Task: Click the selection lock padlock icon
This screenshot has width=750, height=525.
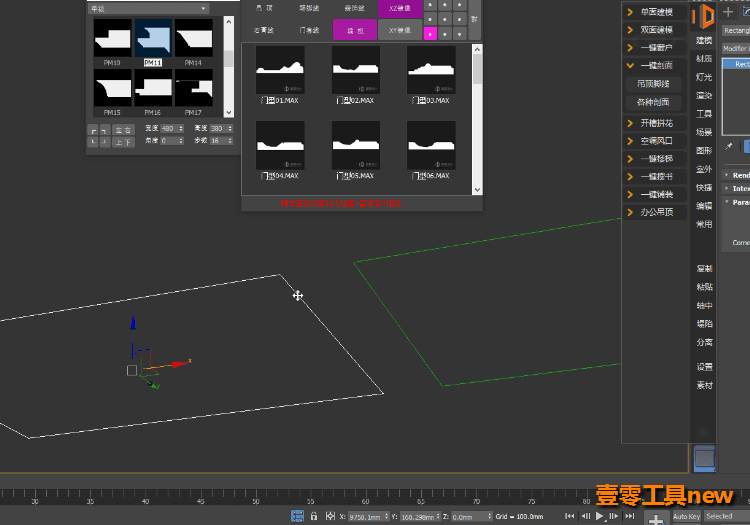Action: click(314, 516)
